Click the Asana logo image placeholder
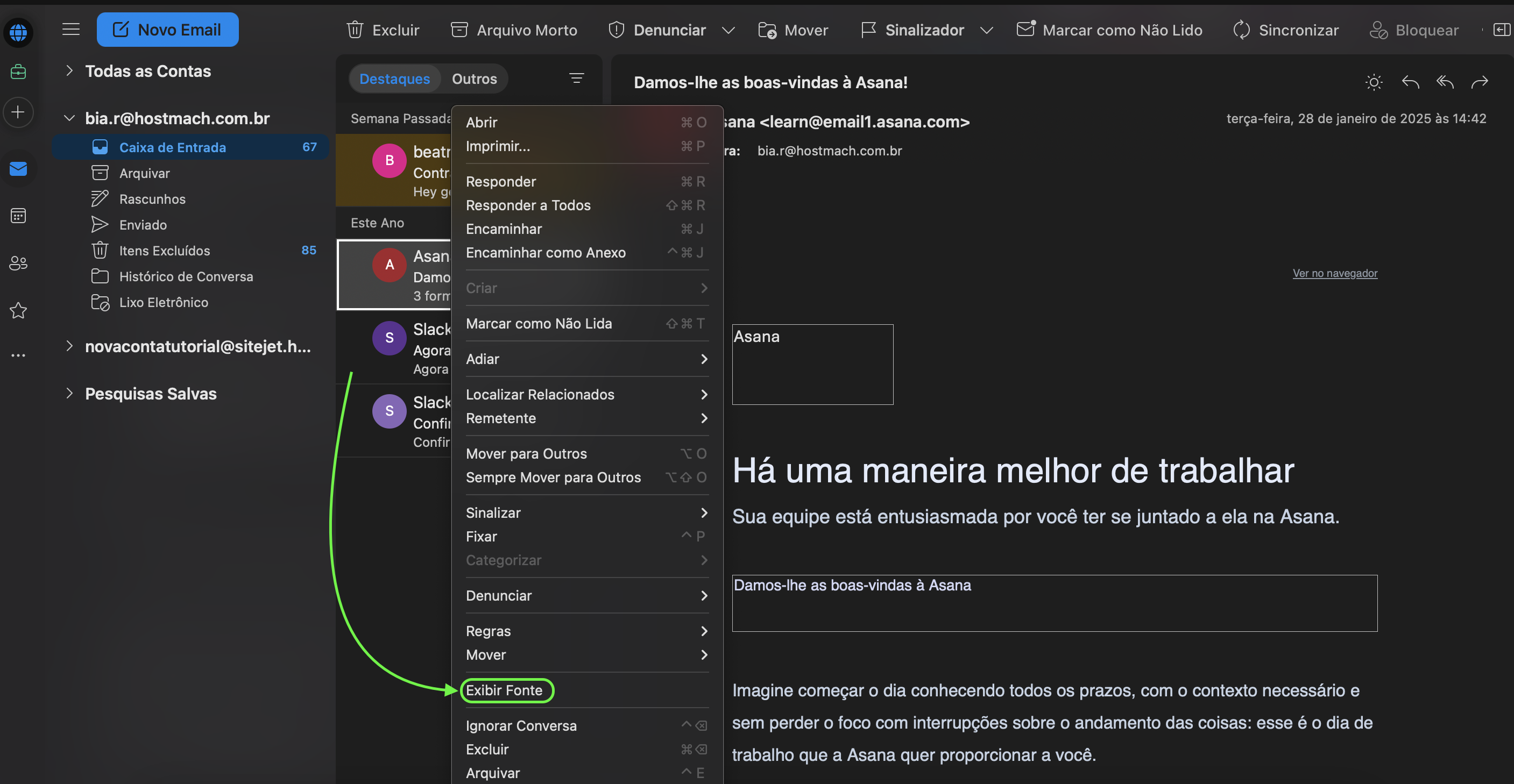Viewport: 1514px width, 784px height. (x=812, y=364)
